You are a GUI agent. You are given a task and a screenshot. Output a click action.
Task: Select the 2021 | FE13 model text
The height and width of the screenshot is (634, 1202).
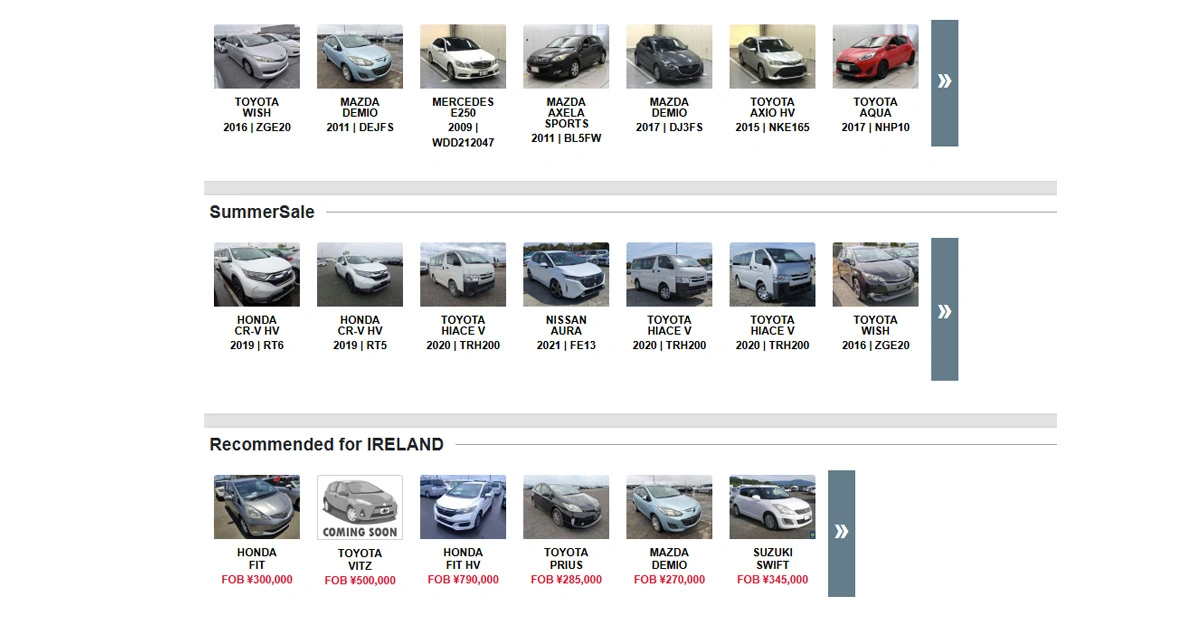pos(566,346)
